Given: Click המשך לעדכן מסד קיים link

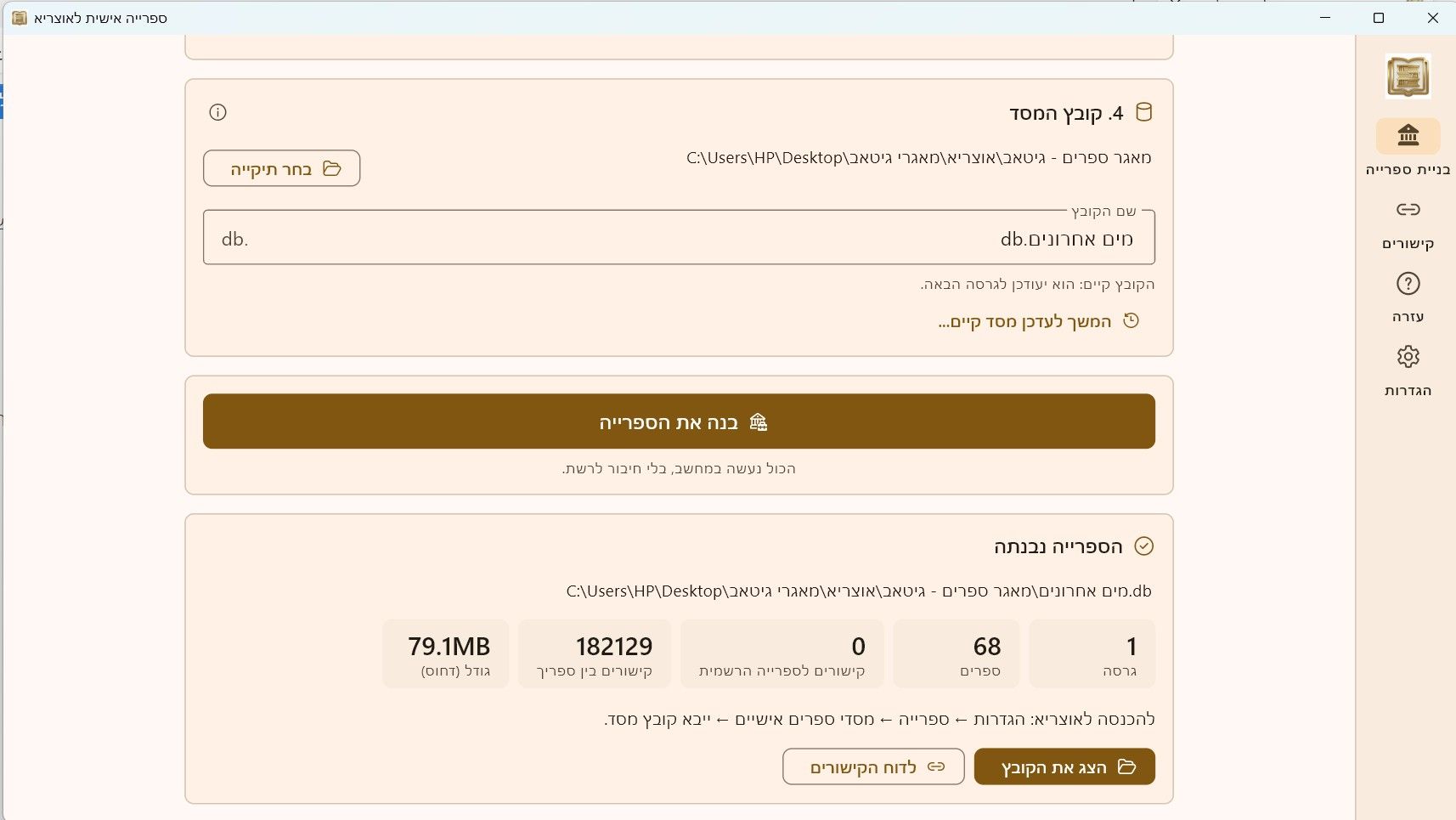Looking at the screenshot, I should [1038, 321].
